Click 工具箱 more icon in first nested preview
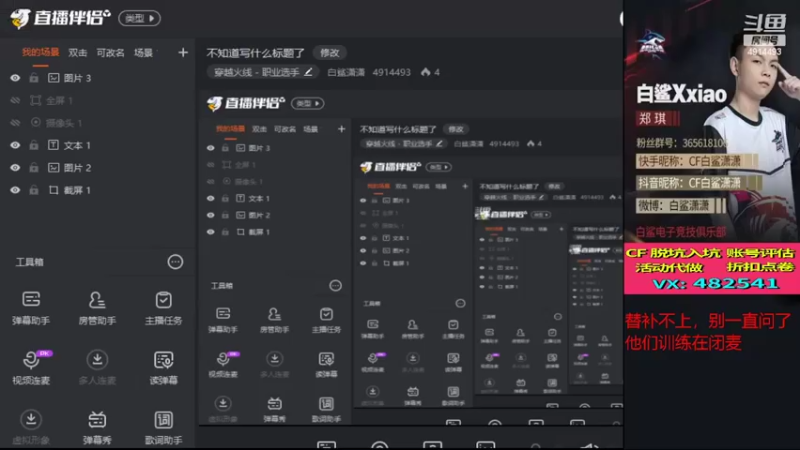Screen dimensions: 800x450 335,286
